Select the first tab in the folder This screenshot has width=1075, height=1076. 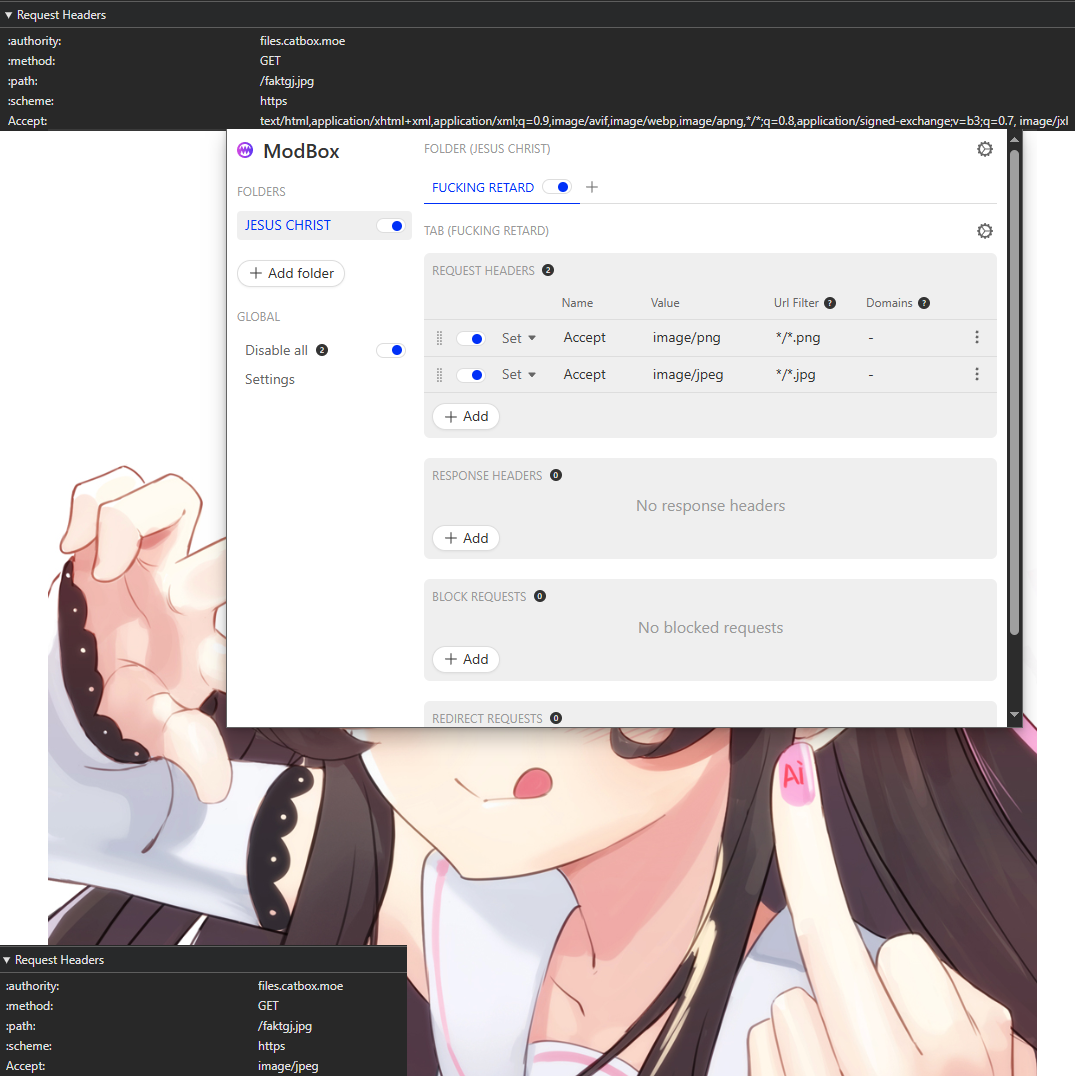click(482, 187)
